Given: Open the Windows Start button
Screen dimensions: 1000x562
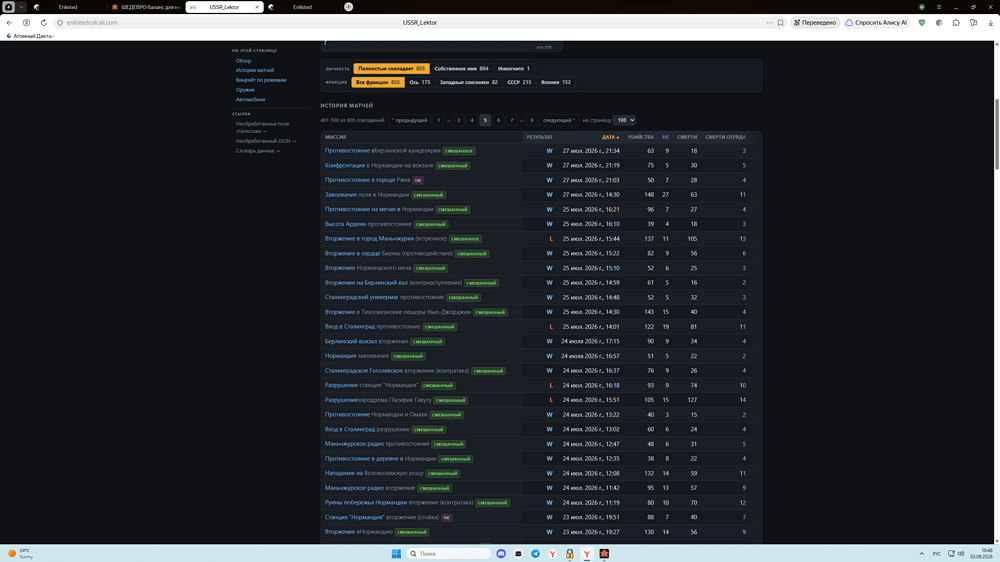Looking at the screenshot, I should coord(396,554).
